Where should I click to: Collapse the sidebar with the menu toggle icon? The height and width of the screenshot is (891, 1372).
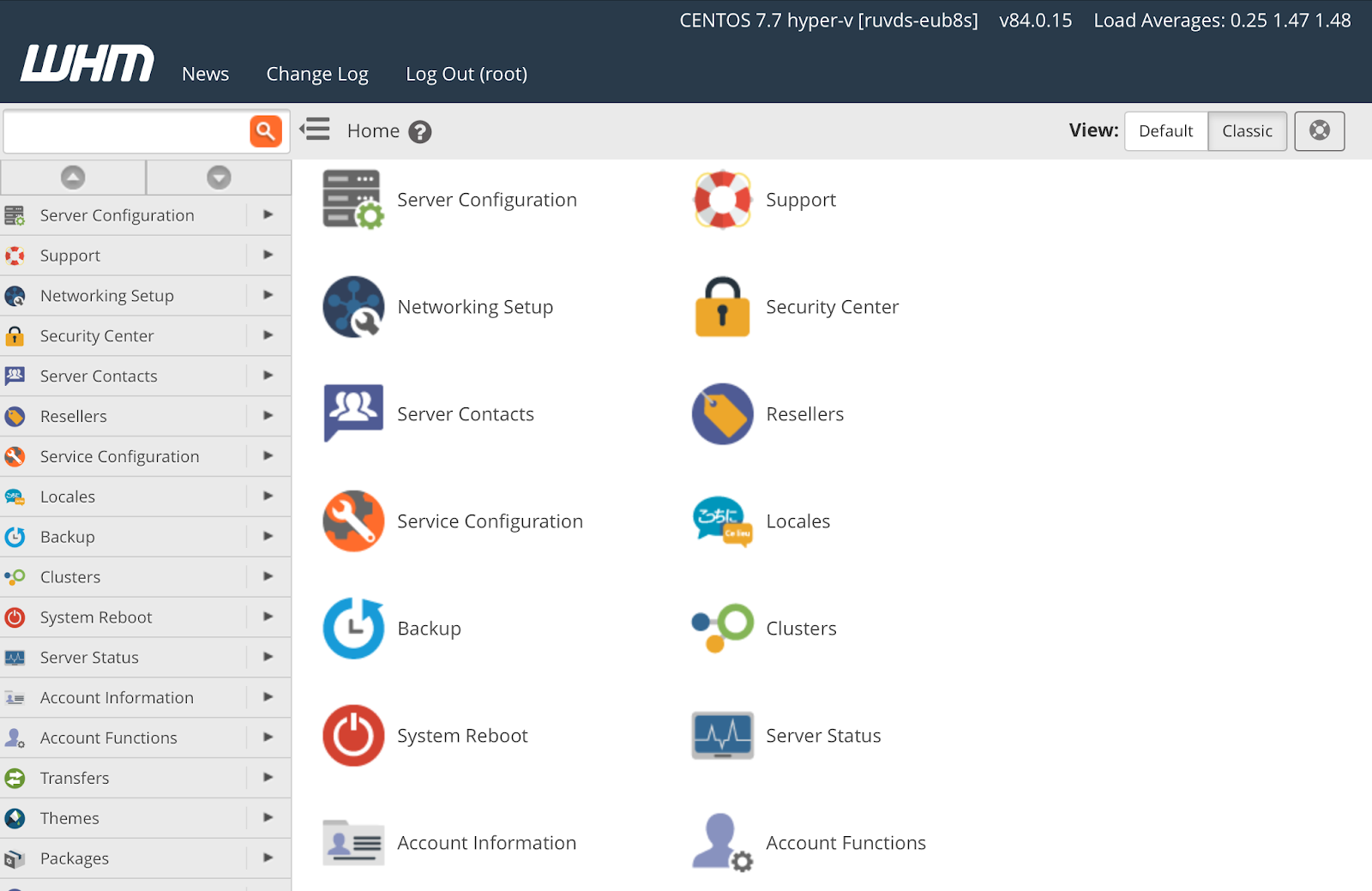click(x=315, y=129)
